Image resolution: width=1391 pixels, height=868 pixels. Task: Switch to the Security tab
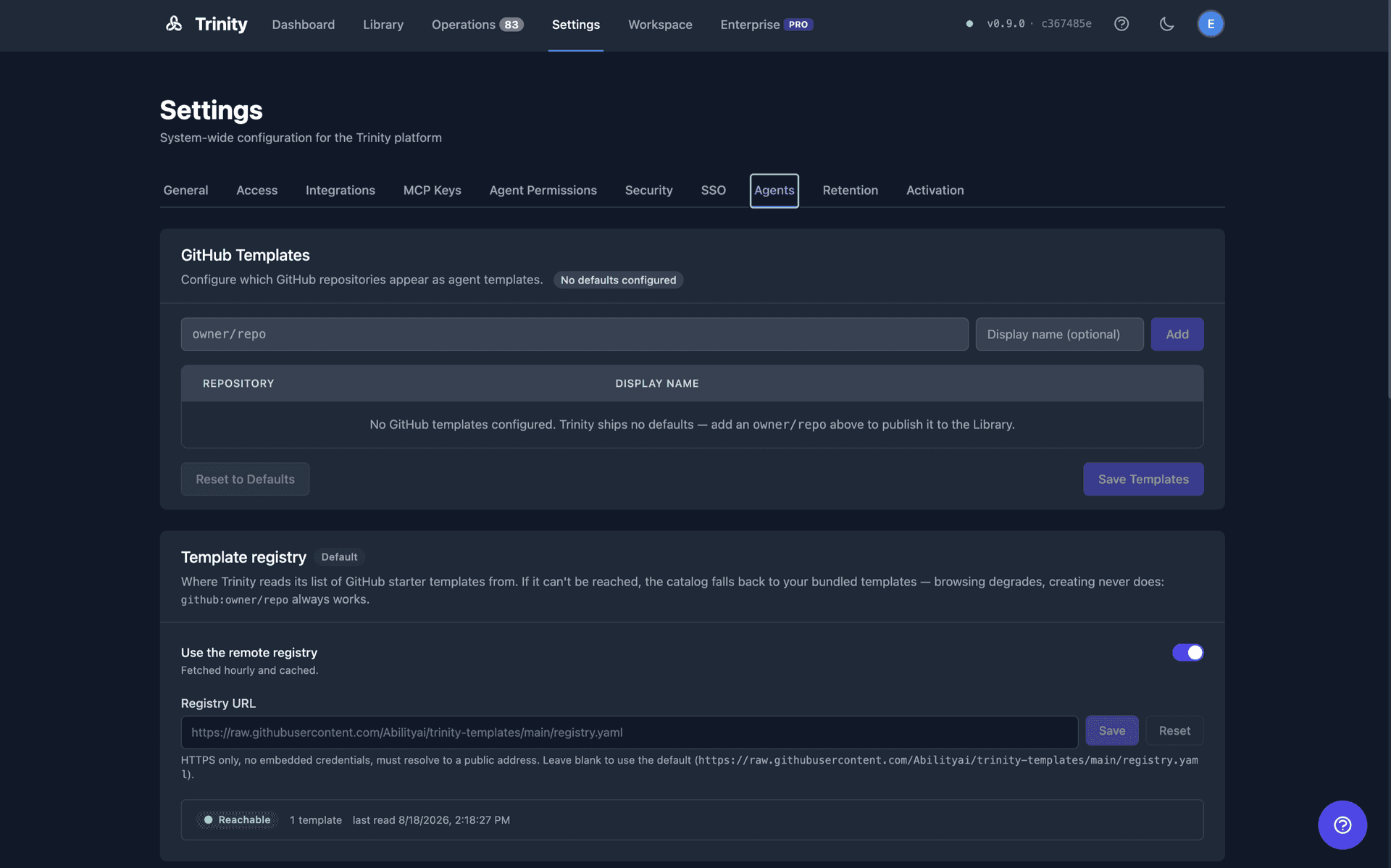[x=649, y=190]
